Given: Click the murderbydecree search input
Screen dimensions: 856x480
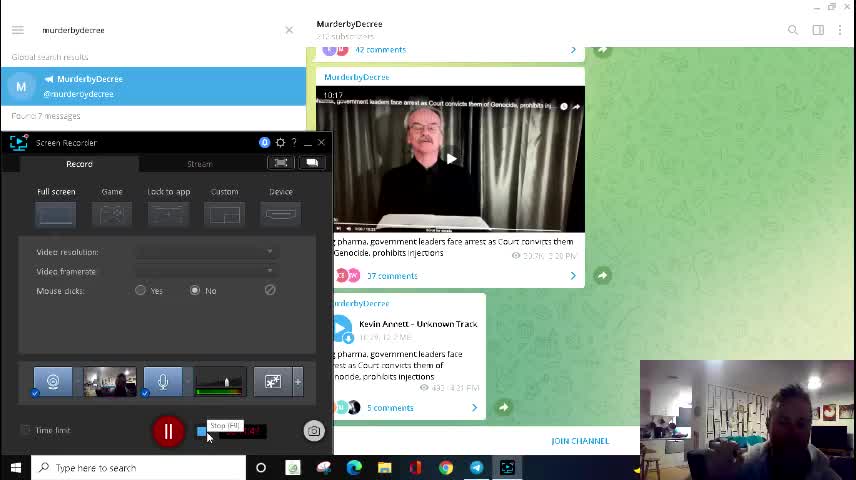Looking at the screenshot, I should 158,30.
